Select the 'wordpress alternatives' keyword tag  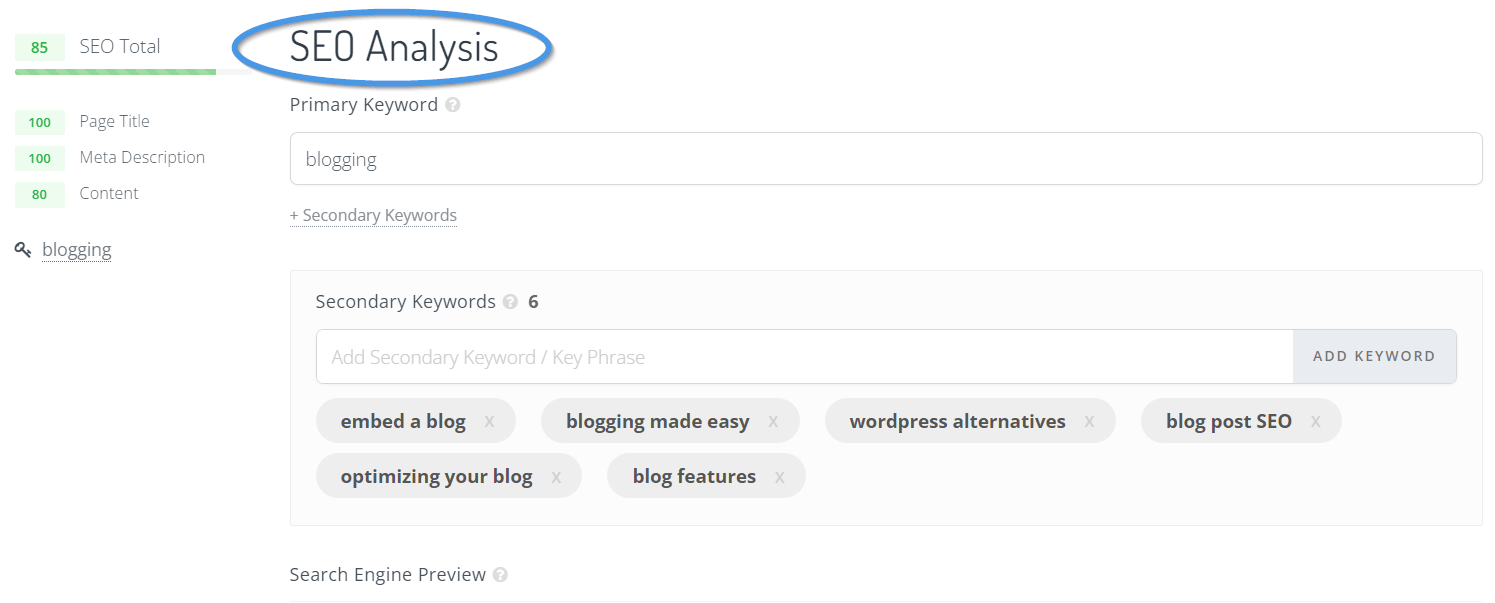coord(970,421)
